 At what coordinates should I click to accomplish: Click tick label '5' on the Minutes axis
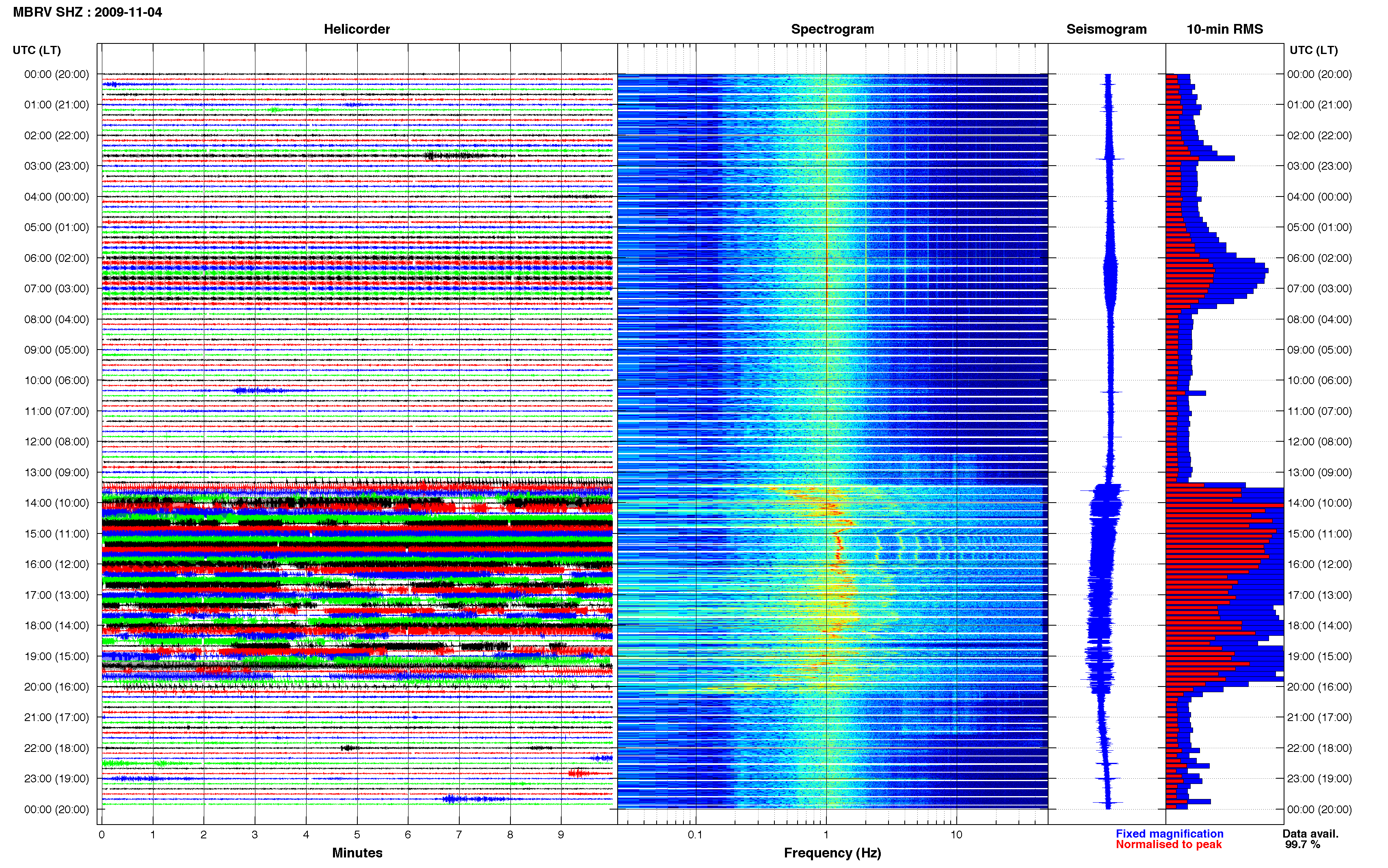pos(357,835)
